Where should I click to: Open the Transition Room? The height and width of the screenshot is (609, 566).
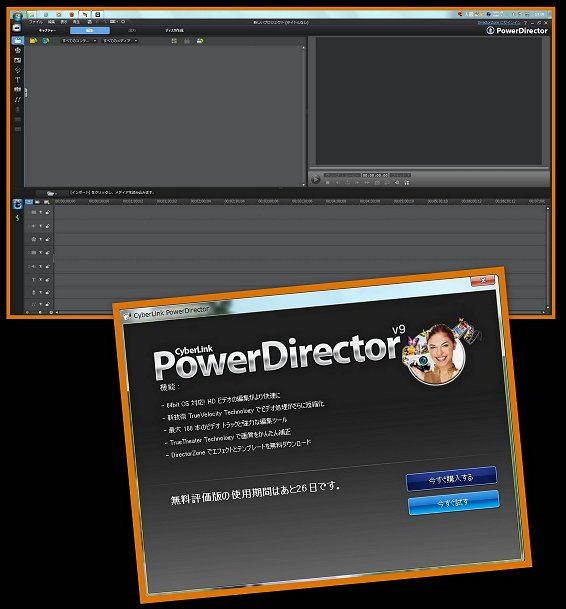(x=17, y=89)
